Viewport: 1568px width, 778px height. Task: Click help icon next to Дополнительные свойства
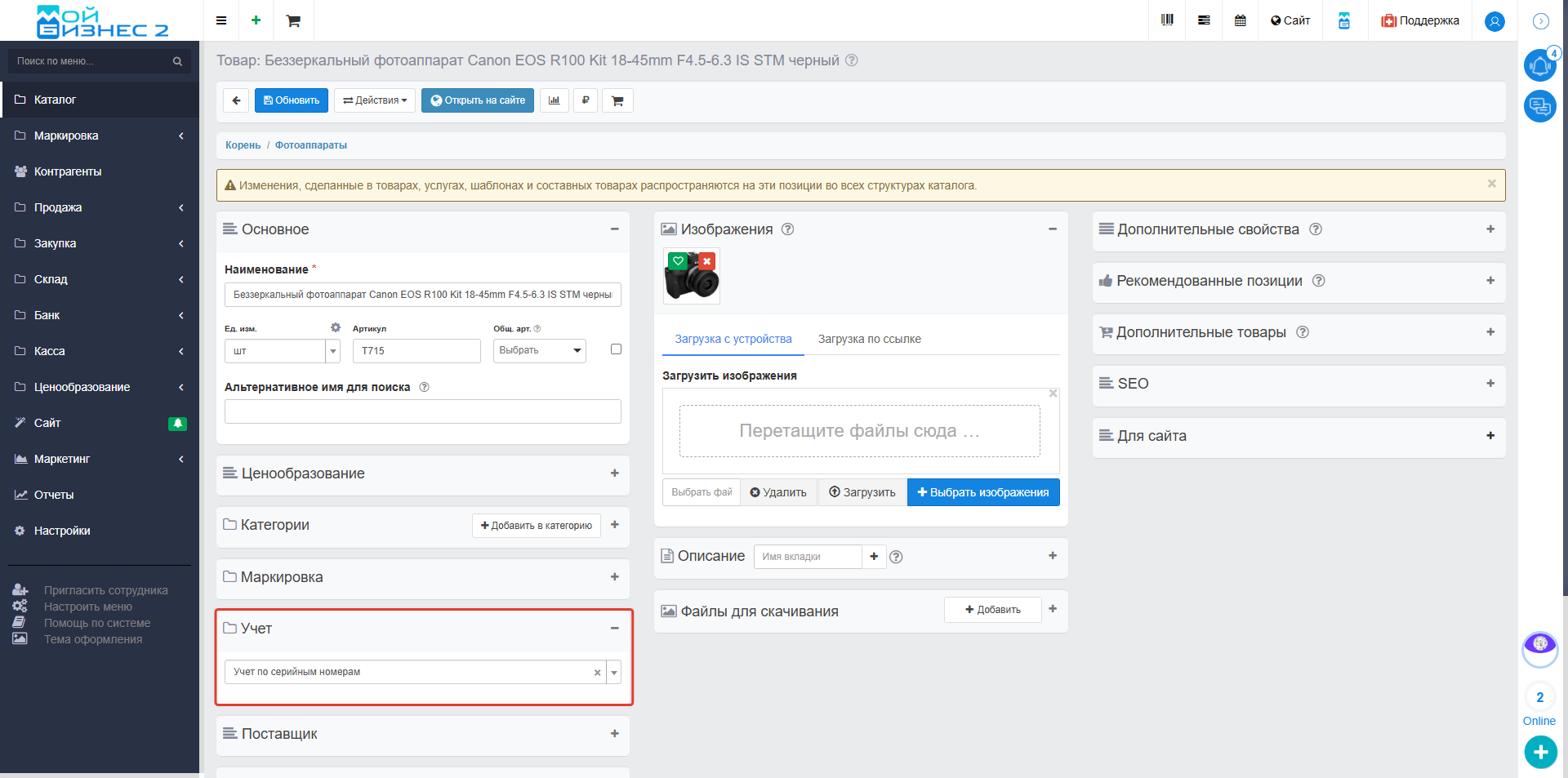(1316, 229)
